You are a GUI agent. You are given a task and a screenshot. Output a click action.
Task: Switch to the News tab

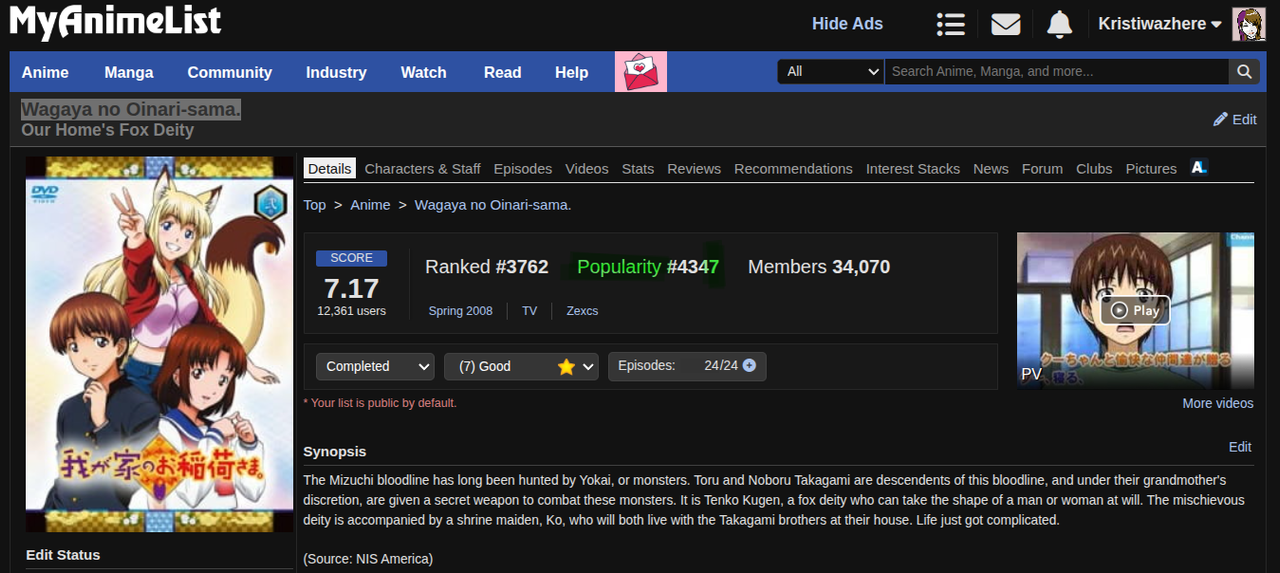pyautogui.click(x=991, y=169)
